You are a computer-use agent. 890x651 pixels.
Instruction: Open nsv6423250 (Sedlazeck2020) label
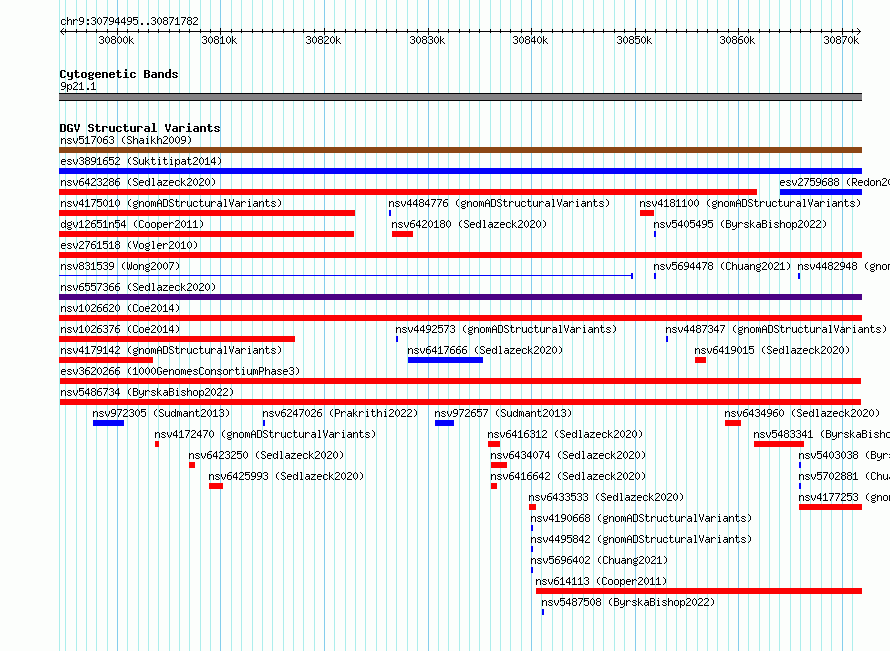(x=266, y=455)
